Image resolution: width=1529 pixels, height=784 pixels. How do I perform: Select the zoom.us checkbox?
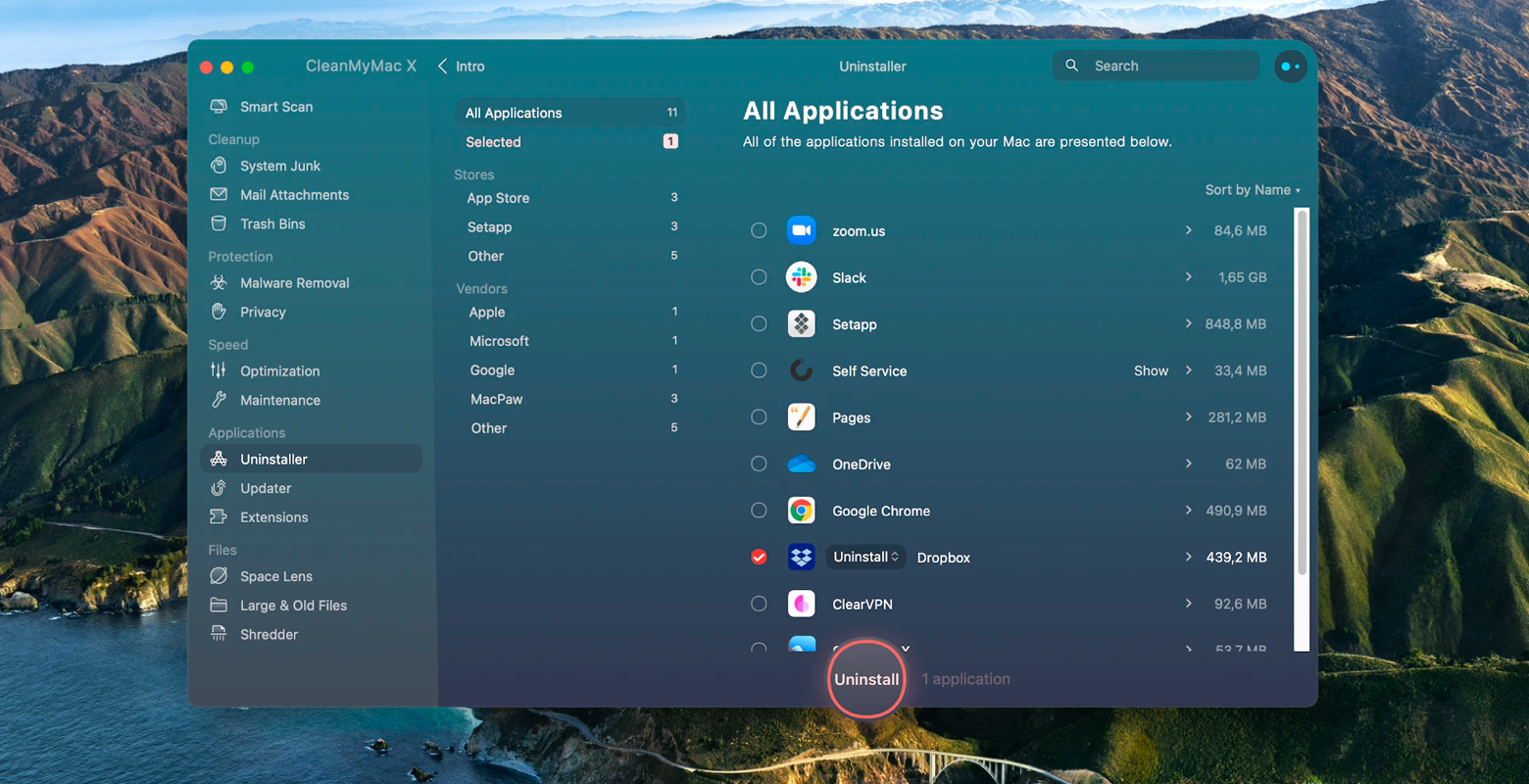pos(759,230)
